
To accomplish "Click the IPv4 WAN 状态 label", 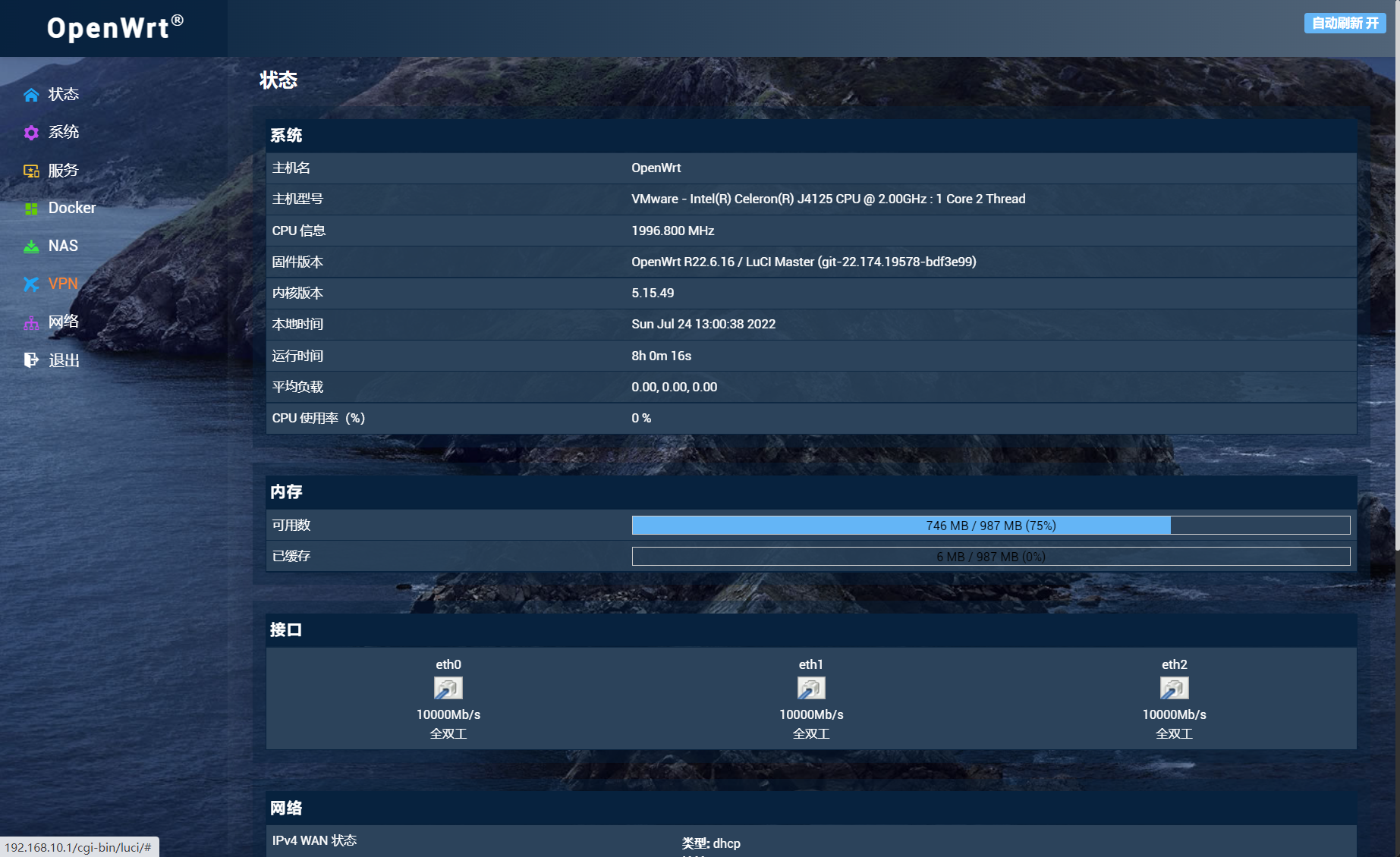I will pos(314,840).
